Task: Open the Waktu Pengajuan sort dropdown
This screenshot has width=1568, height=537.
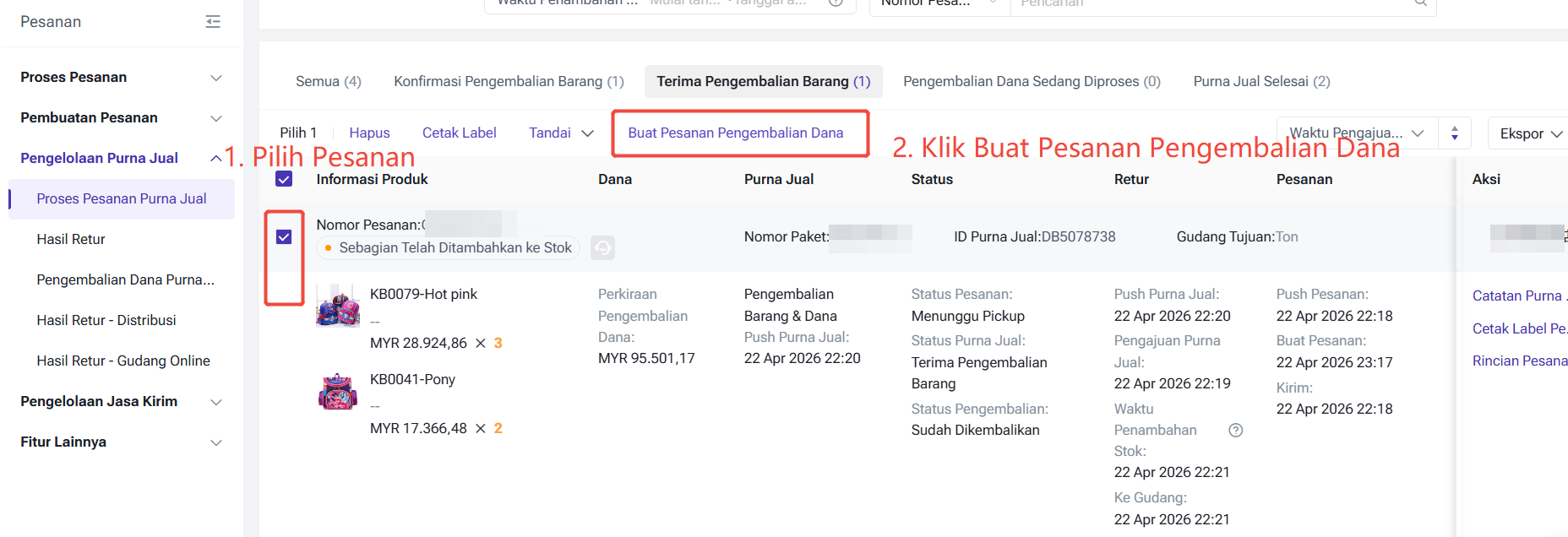Action: pyautogui.click(x=1357, y=133)
